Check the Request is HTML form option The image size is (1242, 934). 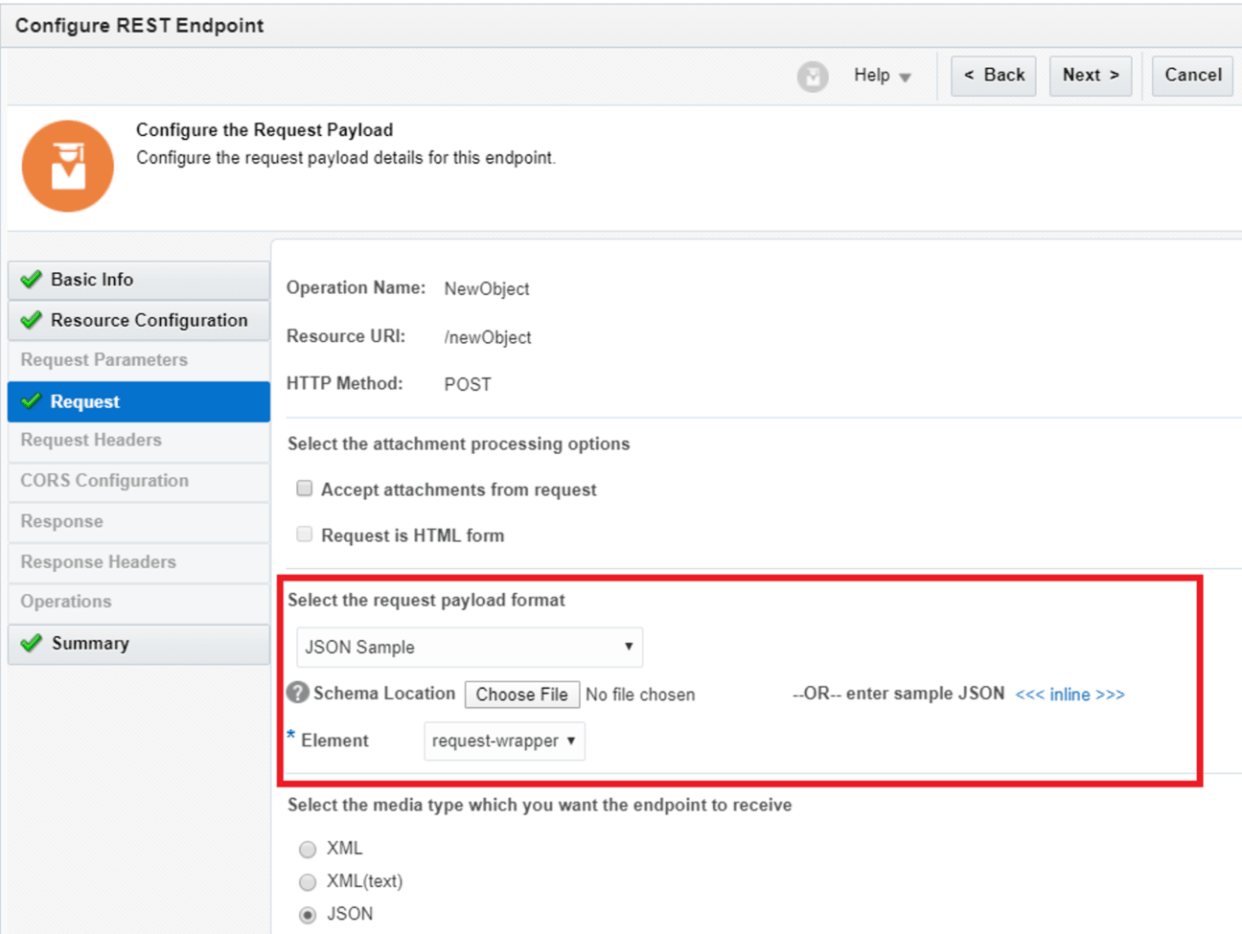coord(304,534)
